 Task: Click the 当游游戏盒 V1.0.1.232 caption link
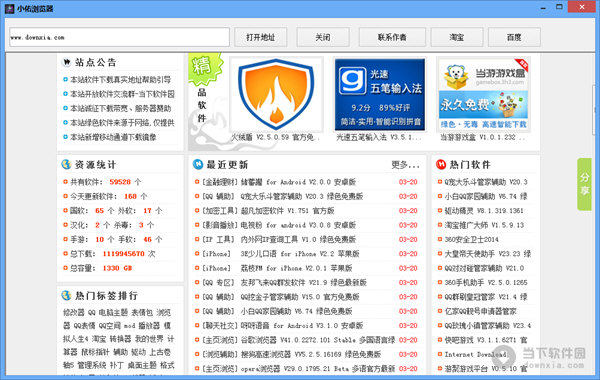(483, 137)
